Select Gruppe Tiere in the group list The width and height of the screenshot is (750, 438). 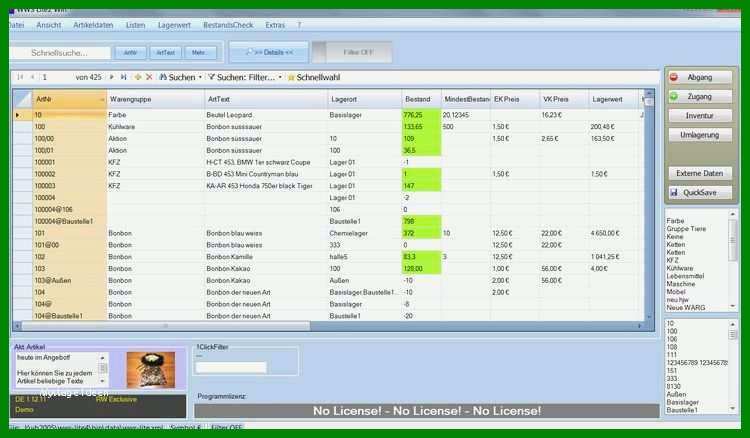click(x=686, y=229)
